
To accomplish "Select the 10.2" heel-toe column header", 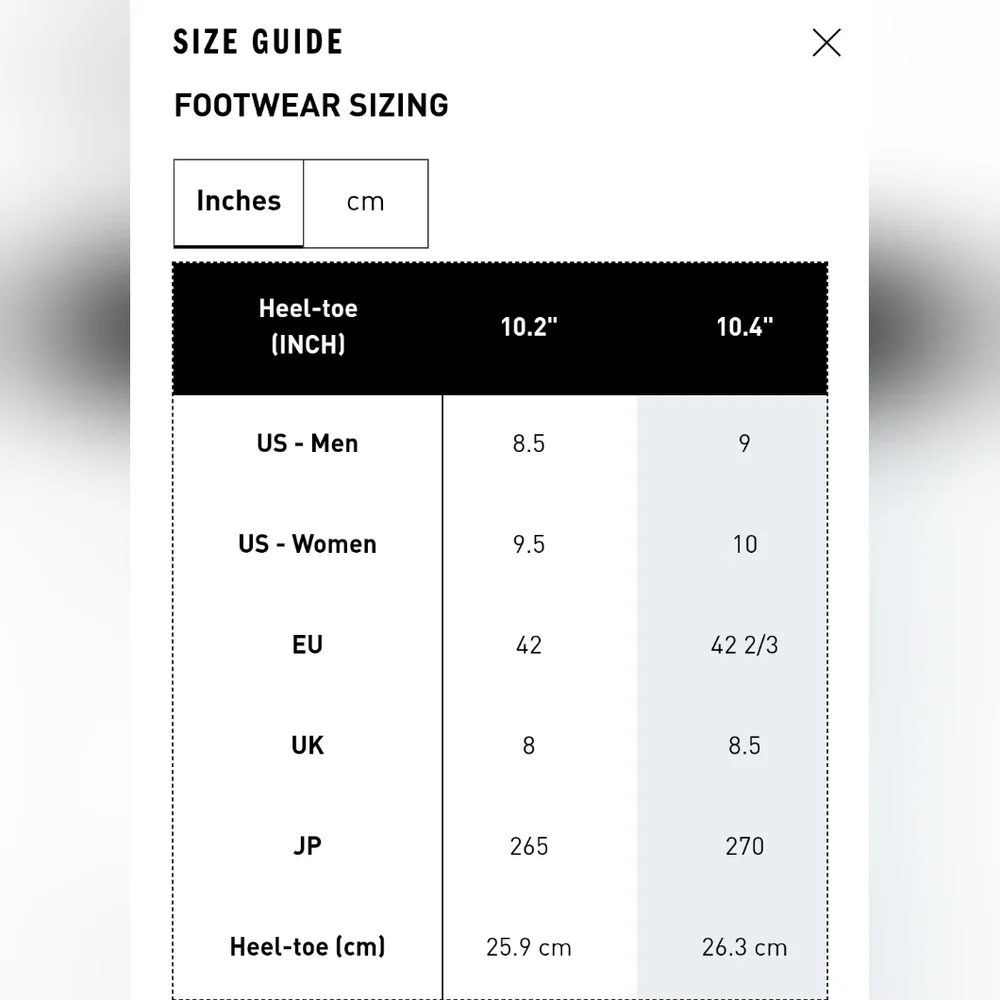I will point(529,327).
